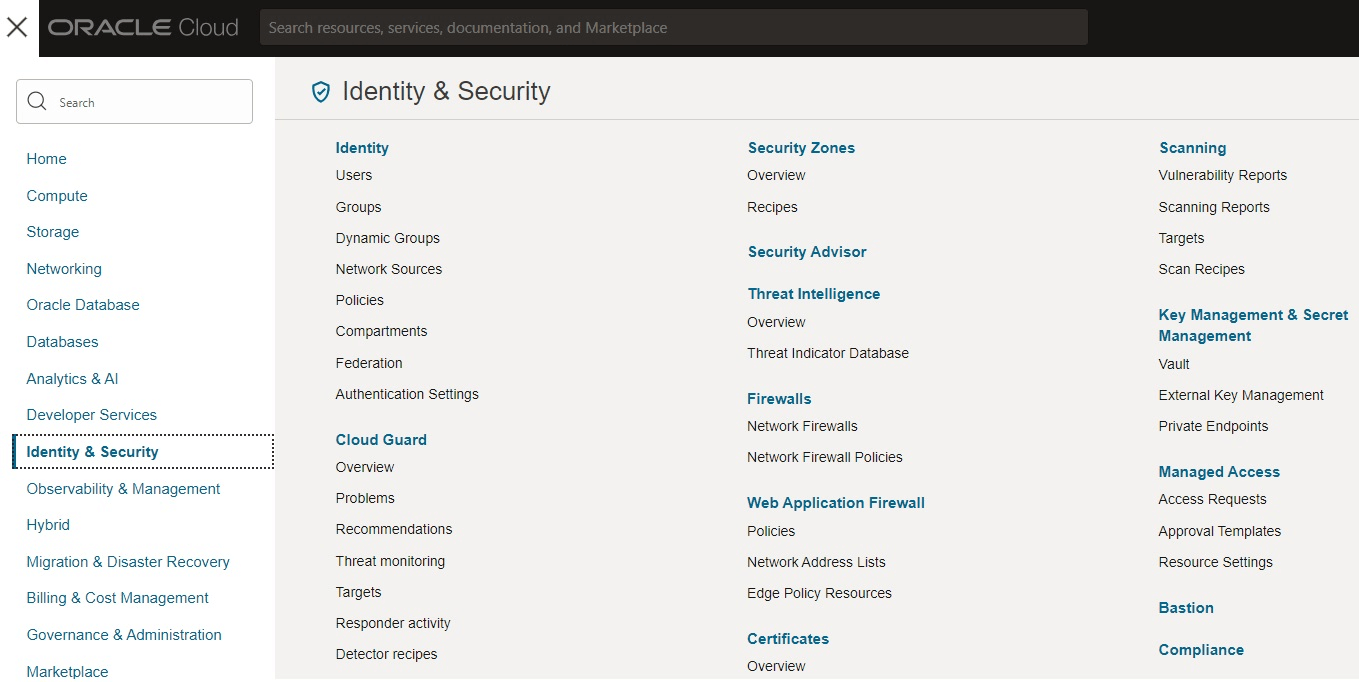The height and width of the screenshot is (682, 1359).
Task: Go to Compartments under Identity
Action: coord(381,331)
